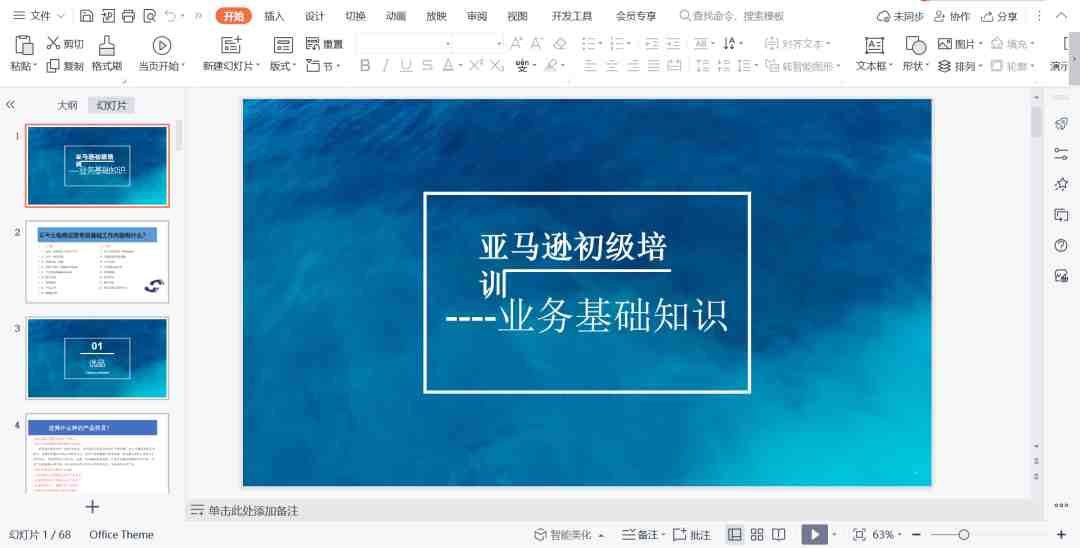Click the zoom-in plus button
This screenshot has width=1080, height=548.
[x=1061, y=534]
